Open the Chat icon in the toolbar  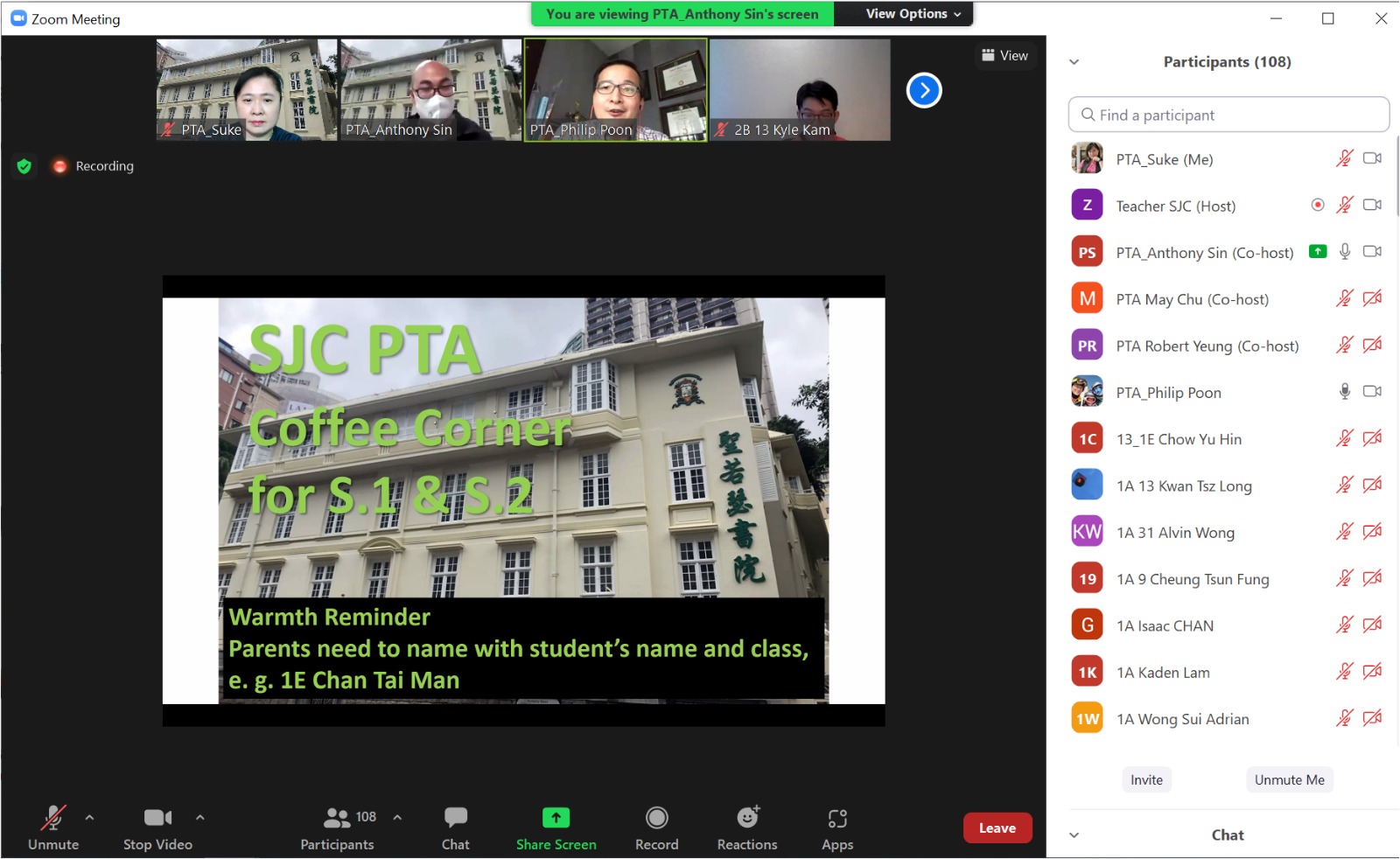[455, 818]
